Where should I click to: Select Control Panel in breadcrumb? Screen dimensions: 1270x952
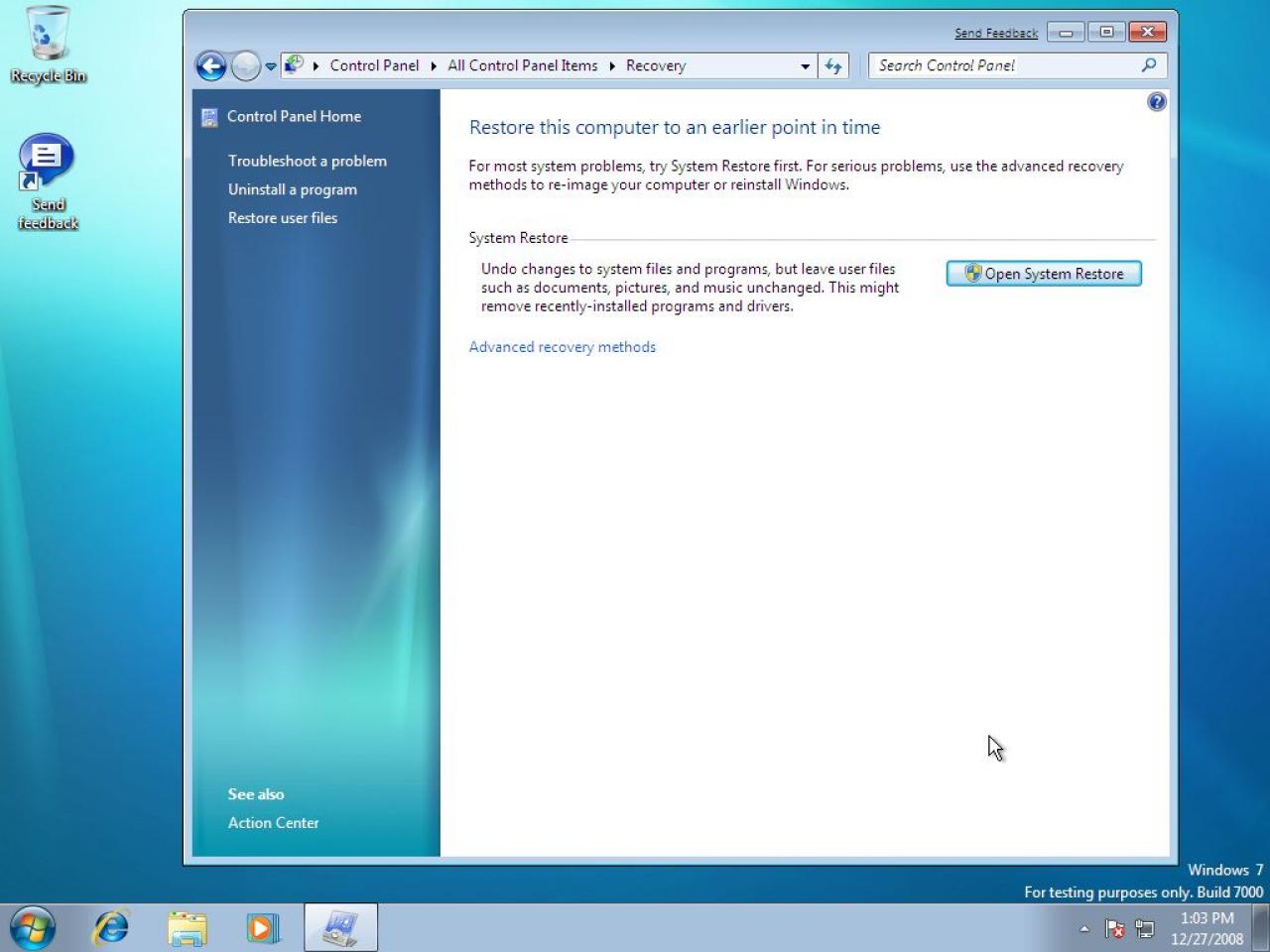[x=374, y=65]
